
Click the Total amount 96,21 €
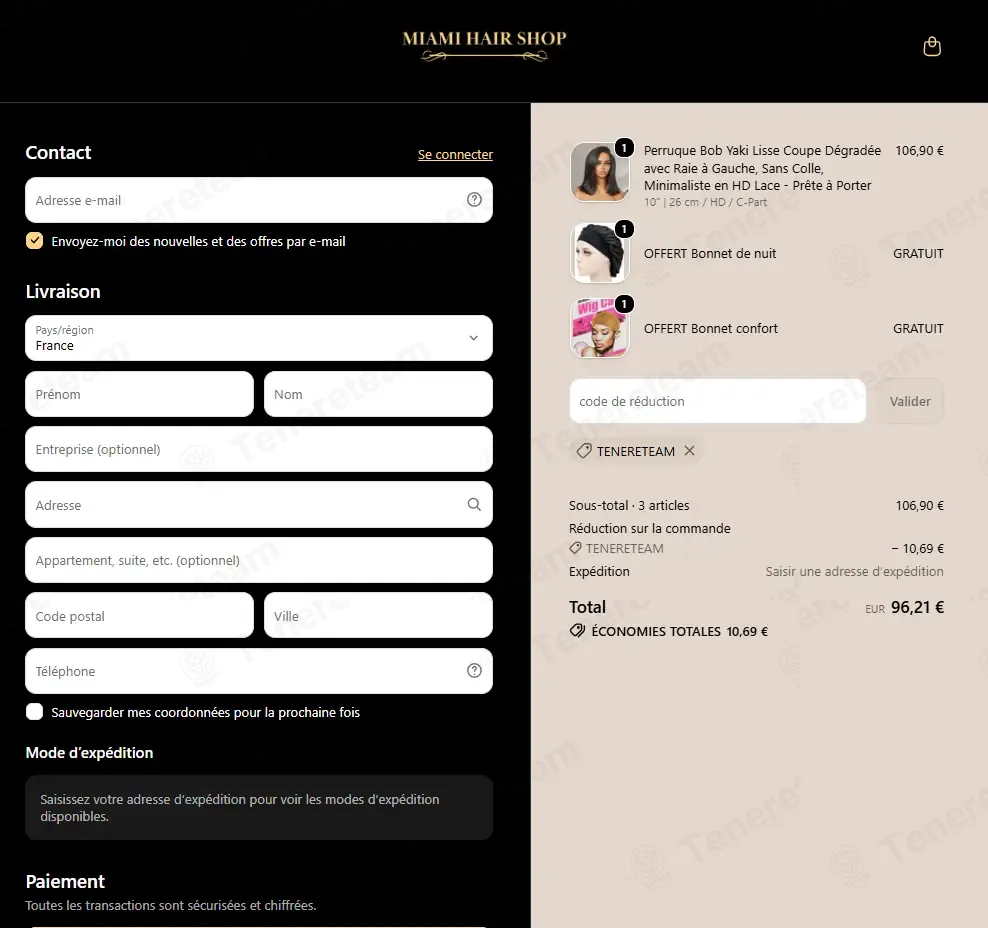(x=917, y=607)
